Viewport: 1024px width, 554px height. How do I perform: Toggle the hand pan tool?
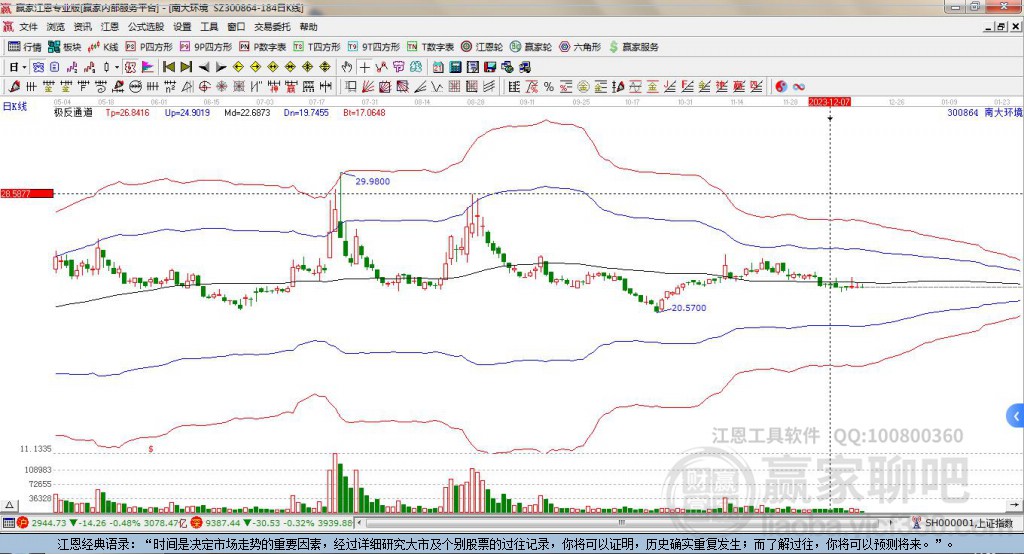pyautogui.click(x=347, y=67)
